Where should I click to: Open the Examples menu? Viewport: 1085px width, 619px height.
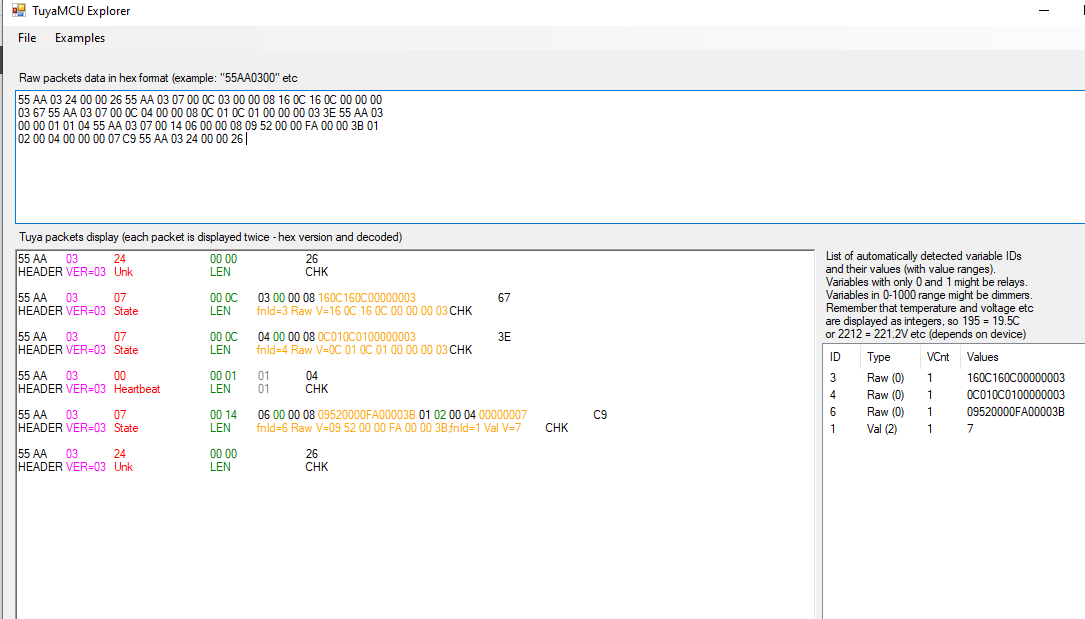coord(80,38)
